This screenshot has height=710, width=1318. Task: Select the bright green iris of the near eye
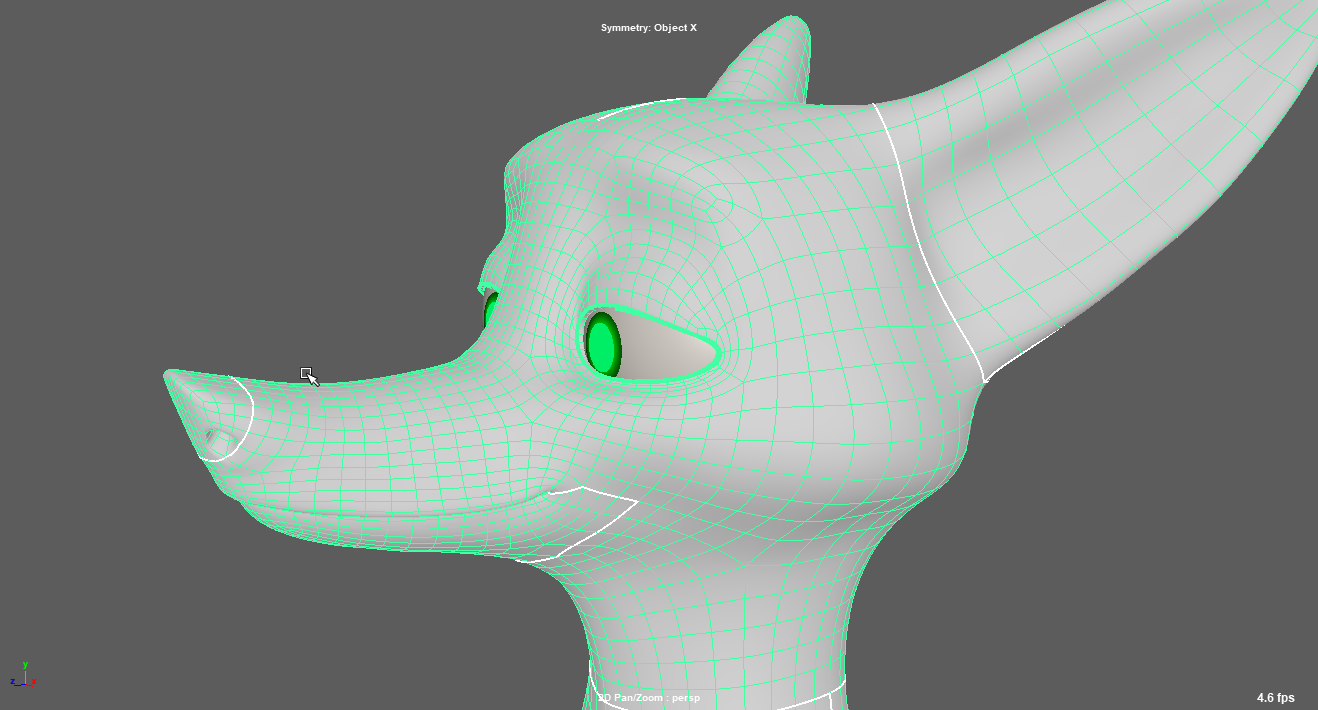pos(601,345)
